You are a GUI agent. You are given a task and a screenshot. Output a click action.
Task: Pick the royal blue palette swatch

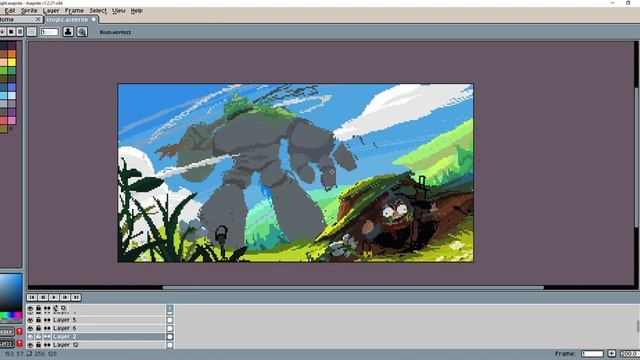12,87
